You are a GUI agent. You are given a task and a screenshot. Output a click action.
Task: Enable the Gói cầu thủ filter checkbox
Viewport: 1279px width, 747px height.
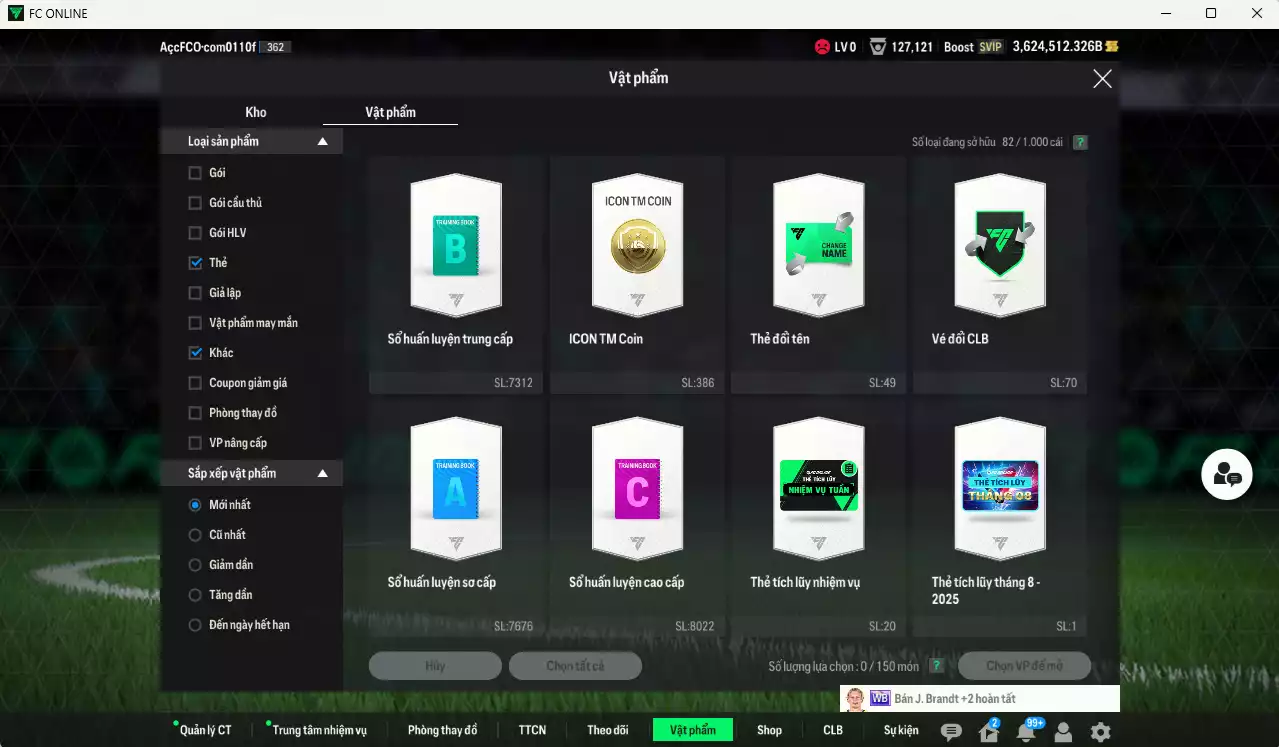pos(196,203)
